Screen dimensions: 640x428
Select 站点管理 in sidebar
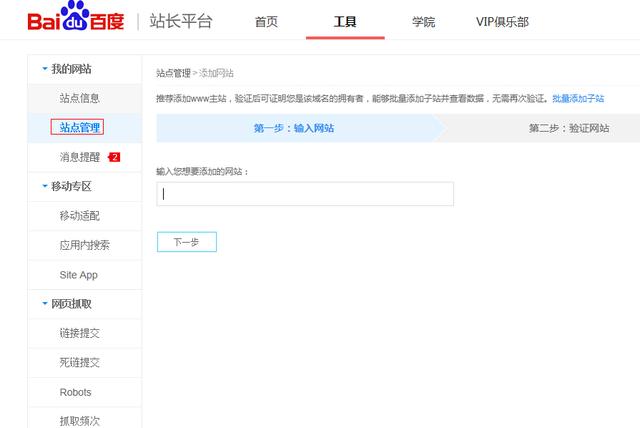80,128
